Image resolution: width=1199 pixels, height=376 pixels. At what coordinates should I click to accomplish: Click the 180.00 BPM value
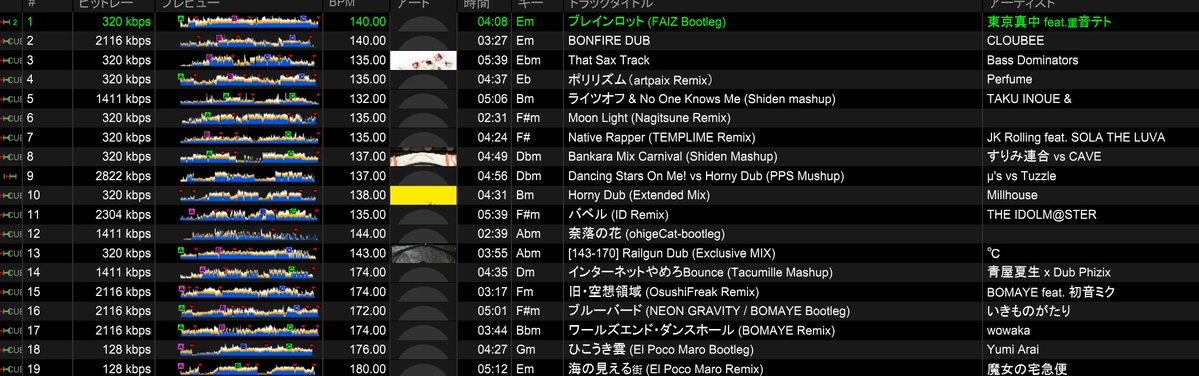point(368,369)
